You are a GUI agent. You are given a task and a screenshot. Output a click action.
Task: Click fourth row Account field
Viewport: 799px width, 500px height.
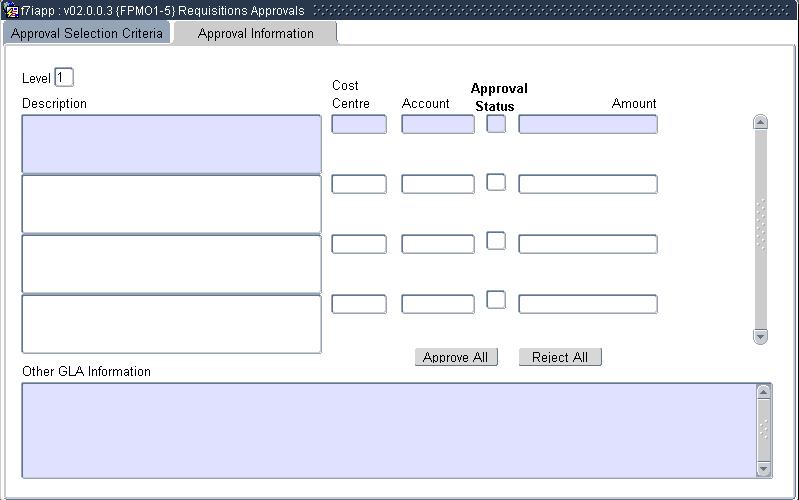click(x=438, y=304)
